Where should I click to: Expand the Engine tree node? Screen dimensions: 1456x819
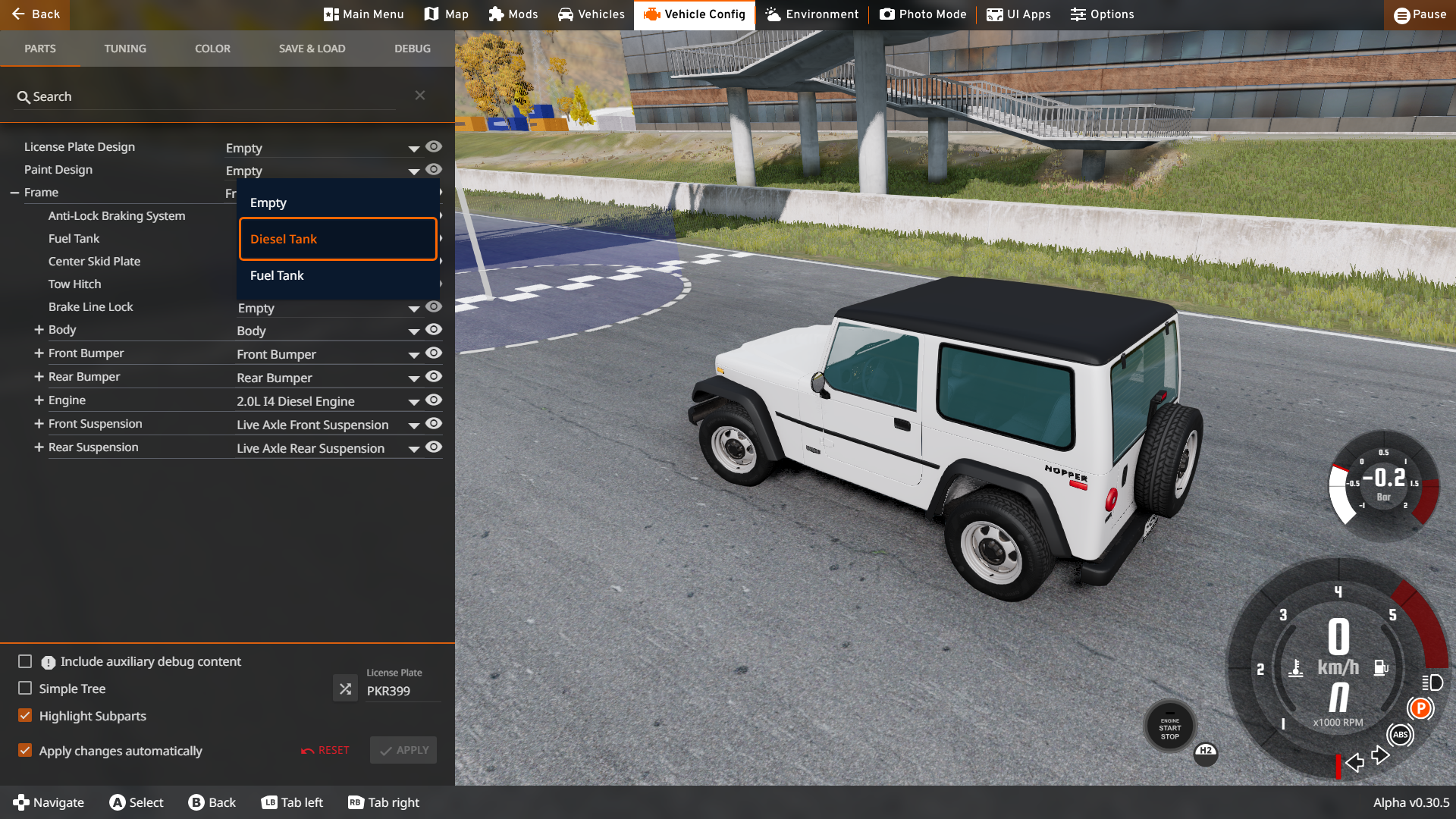pos(39,400)
